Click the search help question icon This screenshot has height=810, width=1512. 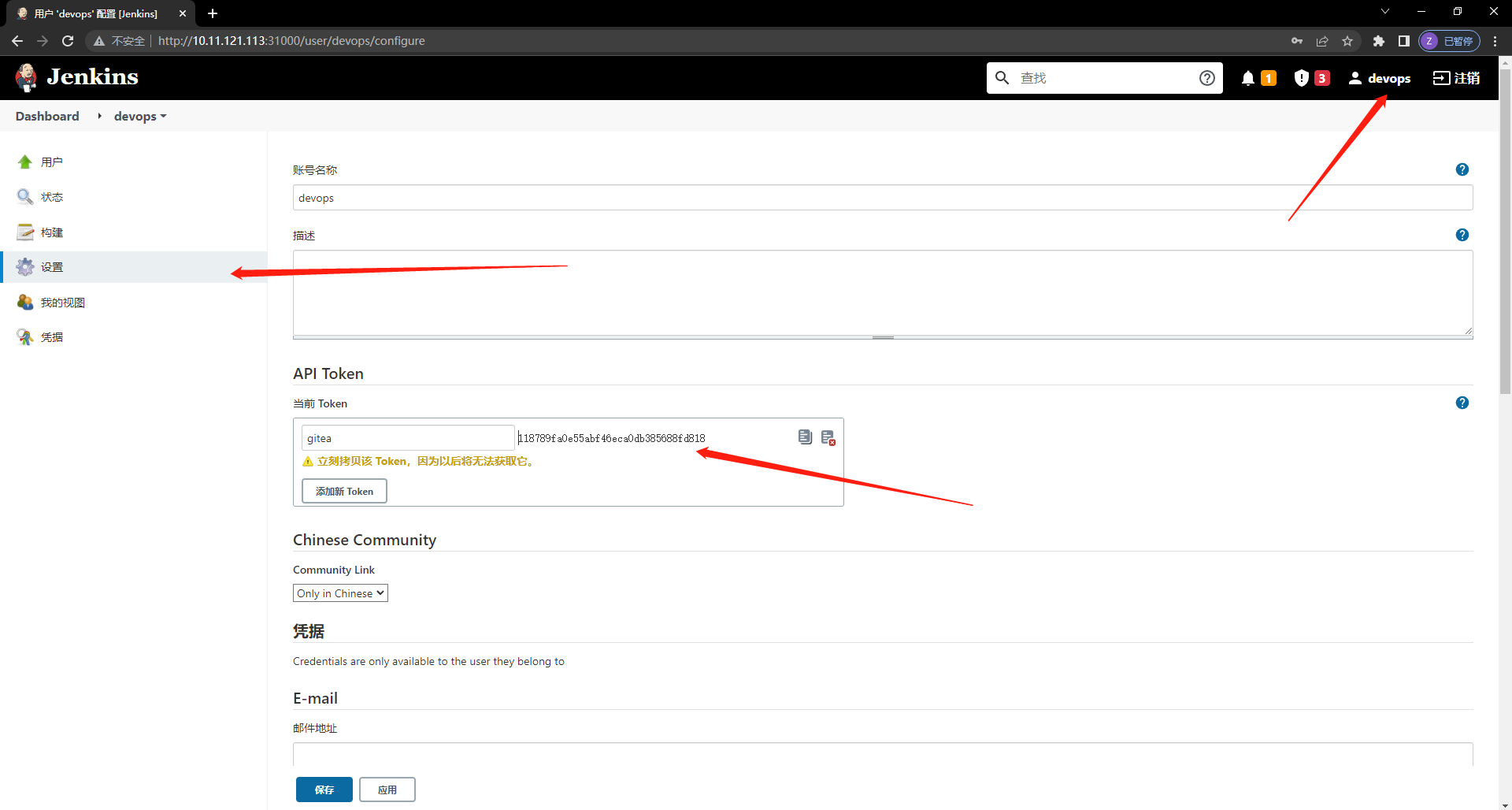[x=1206, y=78]
